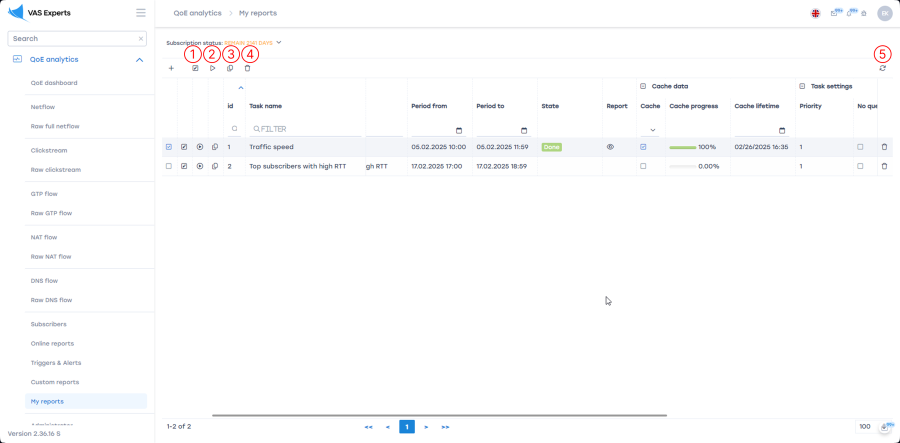Expand the Subscription status dropdown

[279, 43]
